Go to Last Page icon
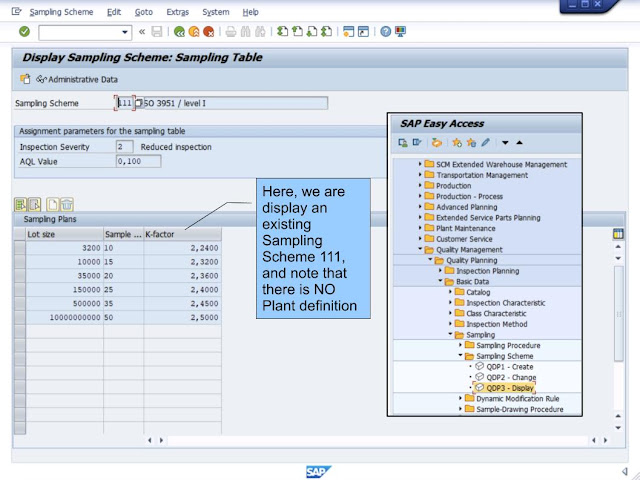This screenshot has height=480, width=640. (327, 31)
